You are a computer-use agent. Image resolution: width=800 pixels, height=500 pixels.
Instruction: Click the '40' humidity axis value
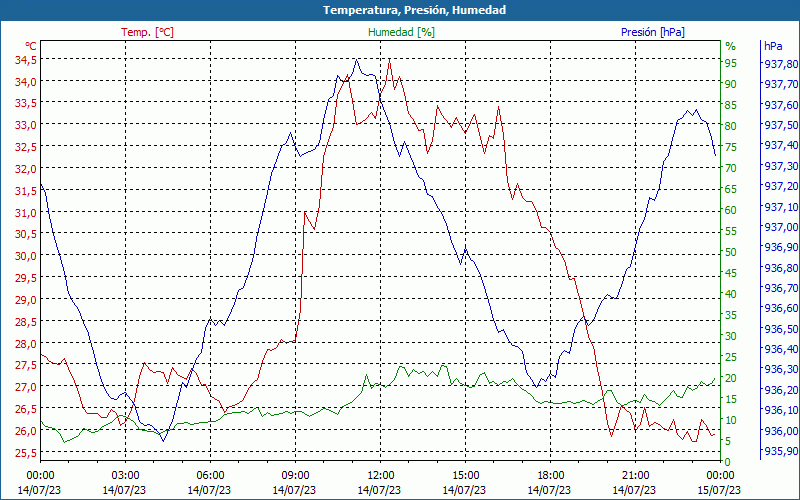(731, 294)
